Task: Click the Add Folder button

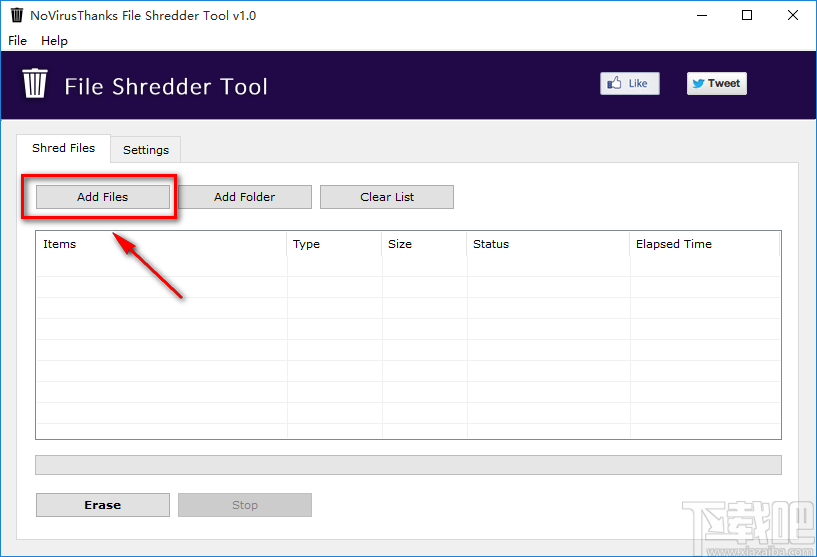Action: 245,197
